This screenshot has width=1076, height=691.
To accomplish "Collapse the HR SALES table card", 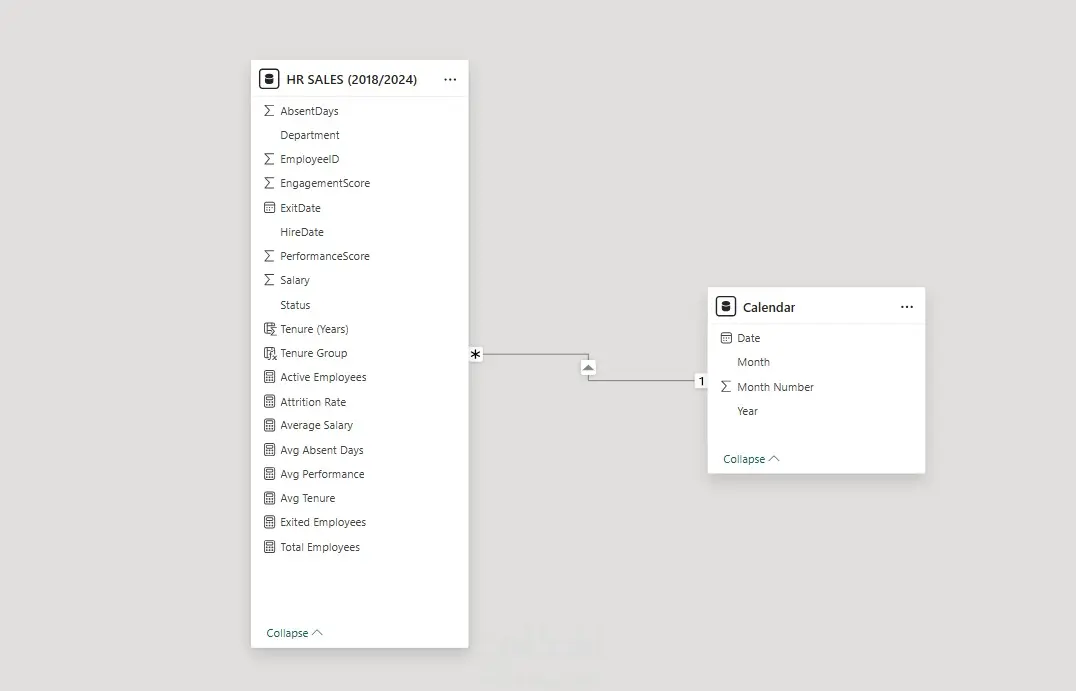I will coord(294,633).
